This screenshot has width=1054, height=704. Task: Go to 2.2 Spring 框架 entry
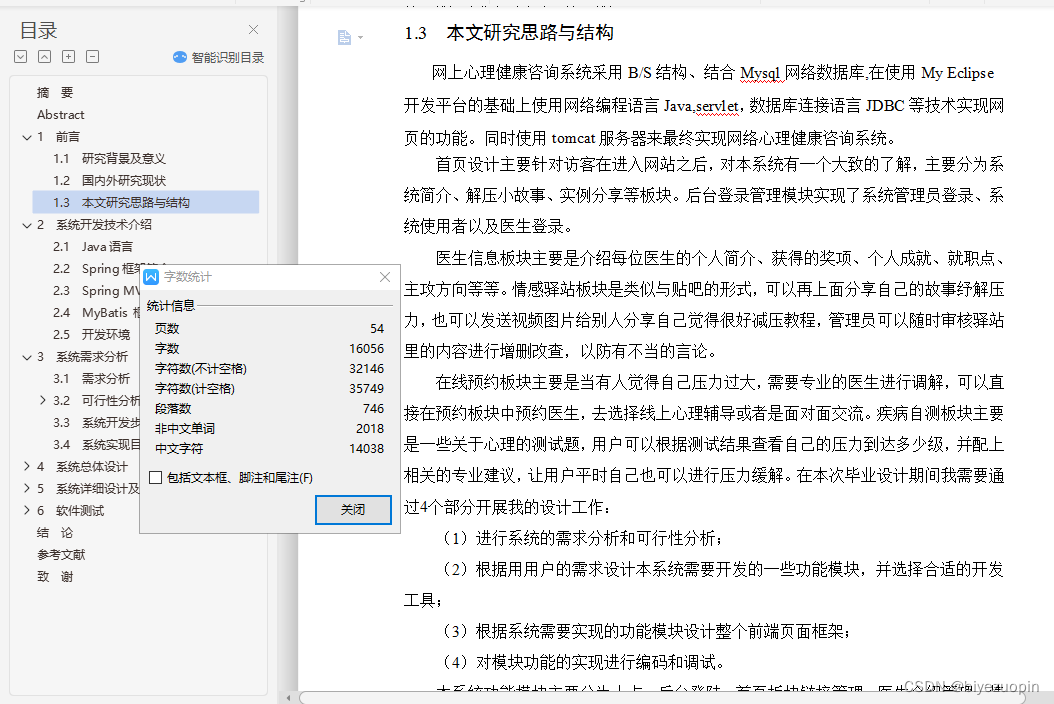click(x=96, y=269)
